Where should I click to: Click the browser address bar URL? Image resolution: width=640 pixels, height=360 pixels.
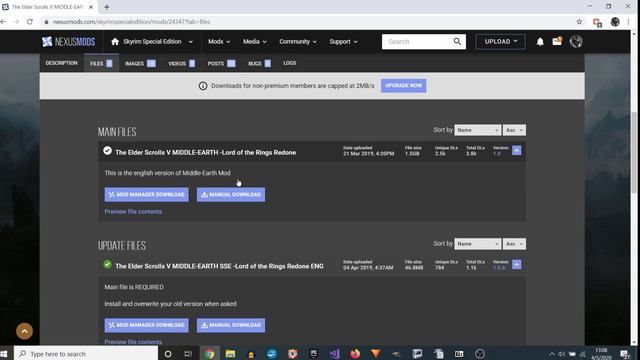[131, 22]
